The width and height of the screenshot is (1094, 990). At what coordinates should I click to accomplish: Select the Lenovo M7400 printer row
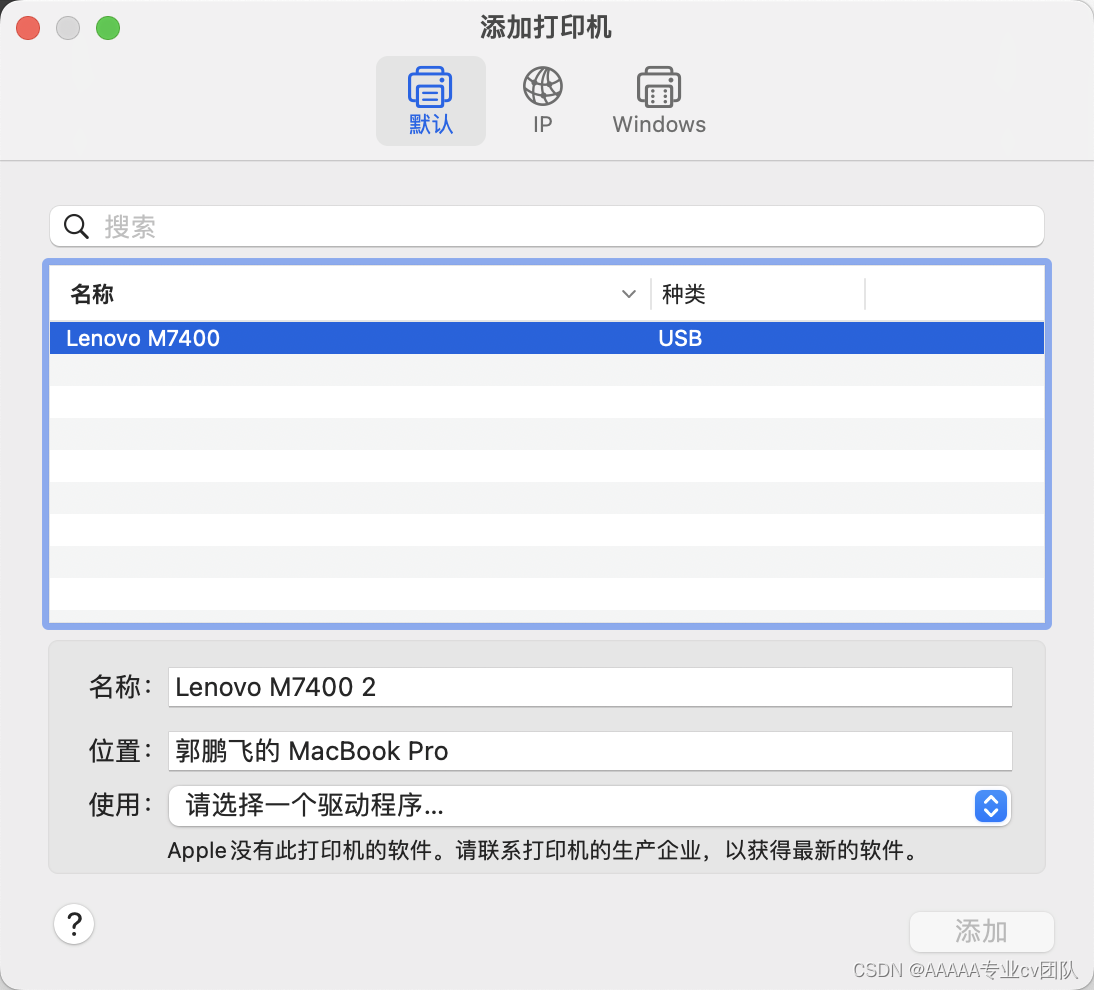pyautogui.click(x=547, y=338)
